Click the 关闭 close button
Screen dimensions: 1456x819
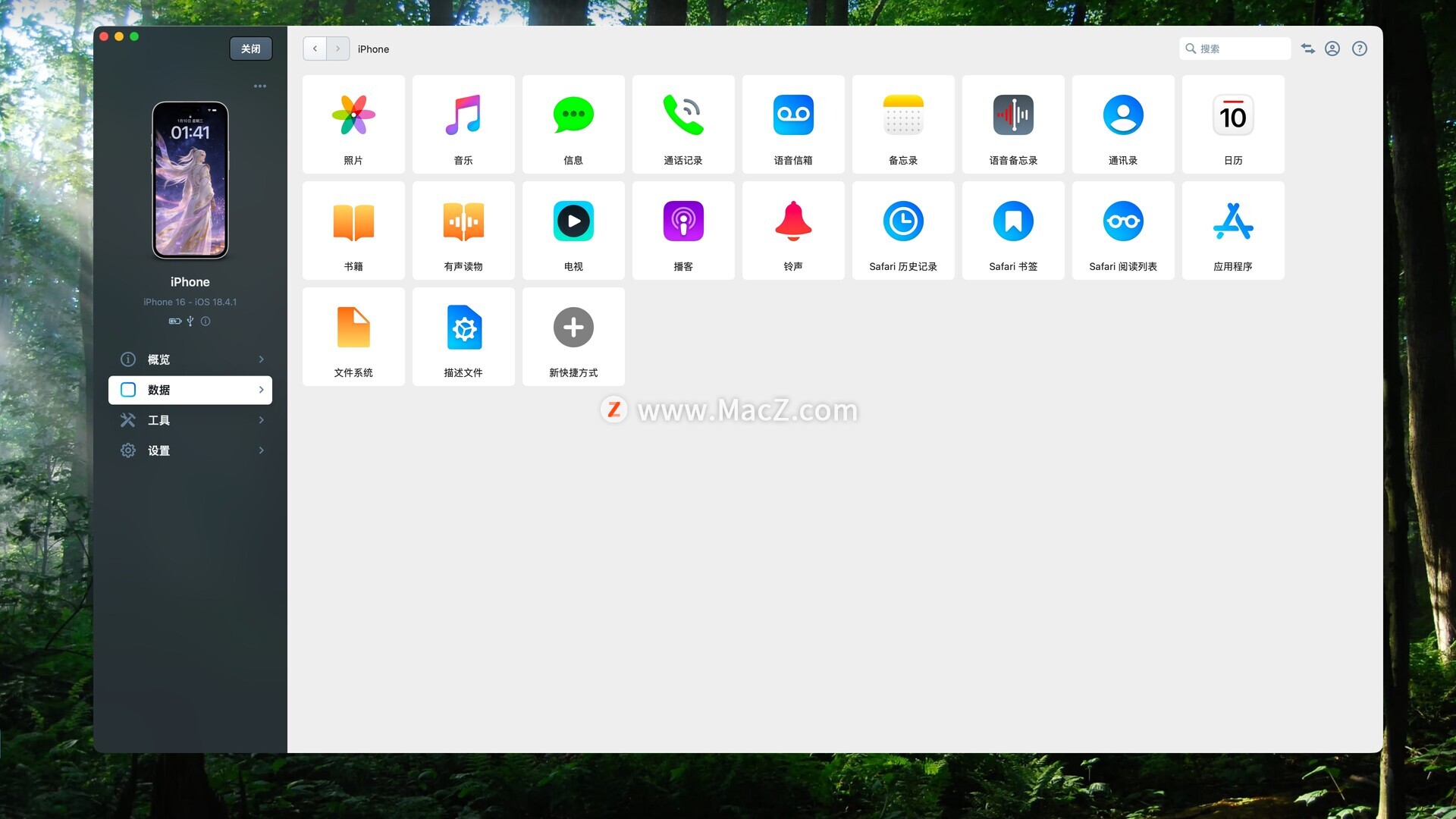pyautogui.click(x=251, y=49)
